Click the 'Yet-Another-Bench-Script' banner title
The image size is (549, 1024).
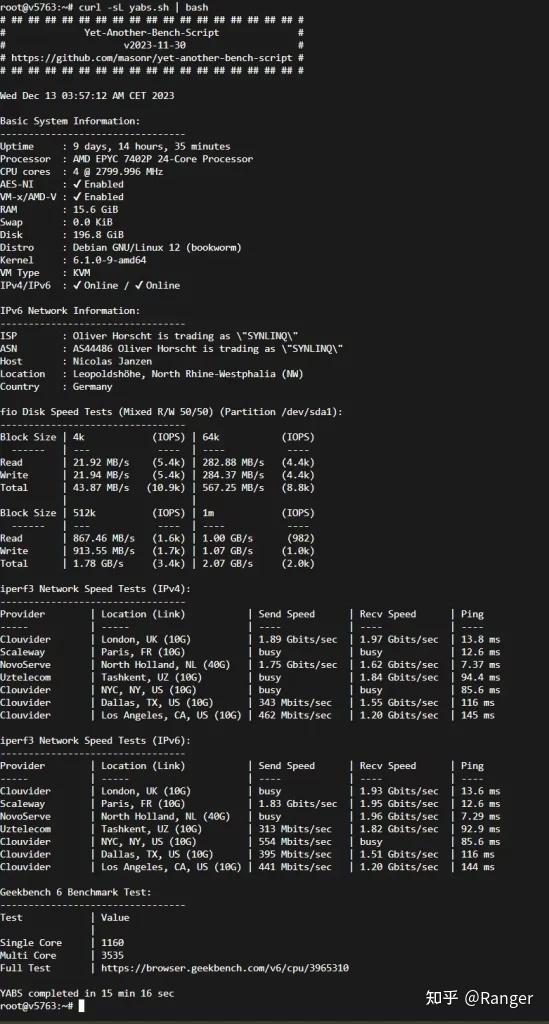pos(151,32)
